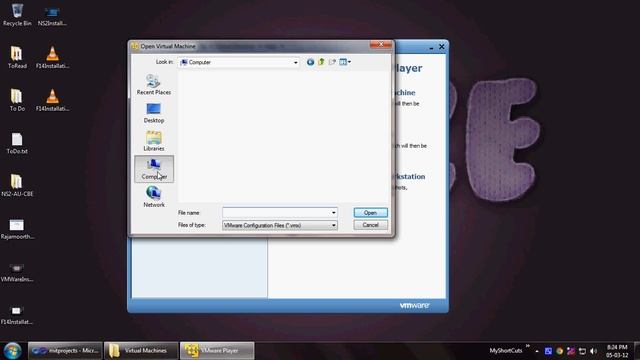Screen dimensions: 640x360
Task: Select NS2Install desktop shortcut icon
Action: click(52, 16)
